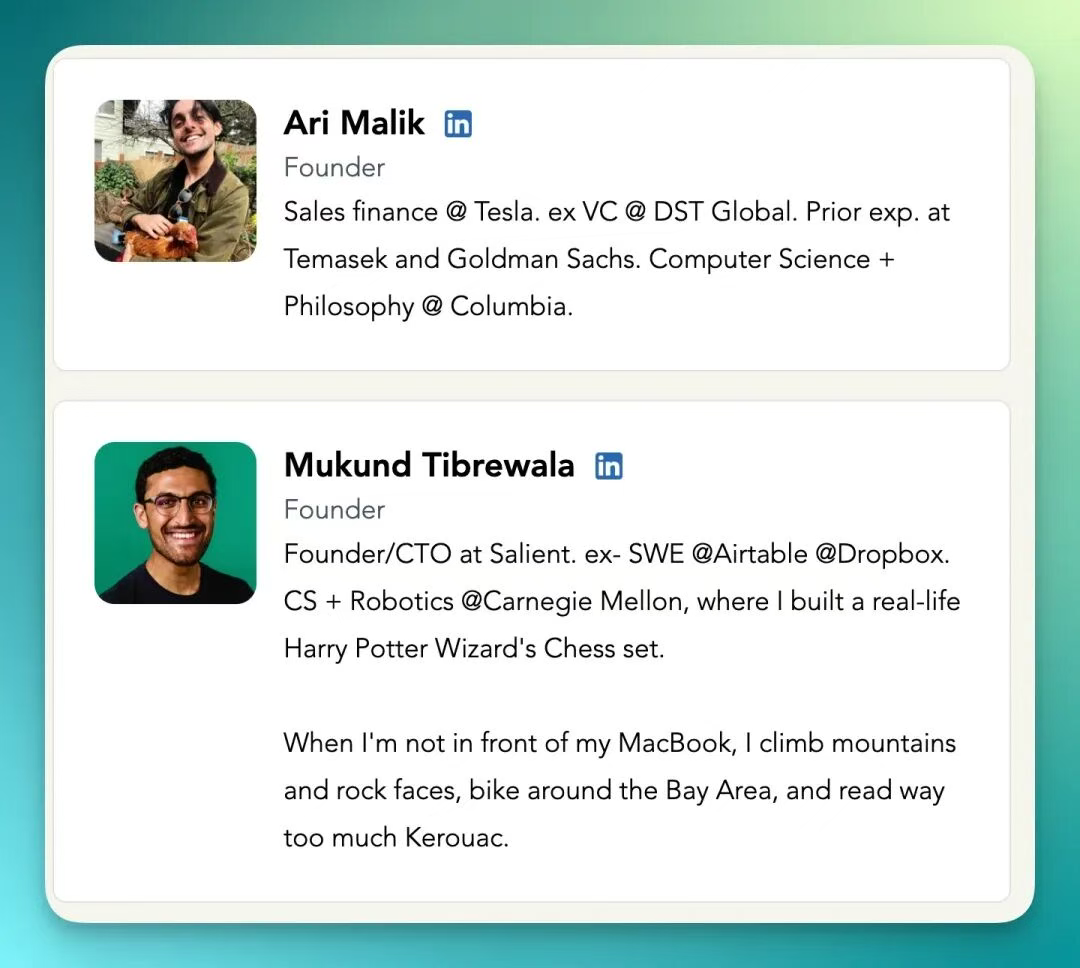The width and height of the screenshot is (1080, 968).
Task: Click Columbia in Ari's bio
Action: (x=511, y=306)
